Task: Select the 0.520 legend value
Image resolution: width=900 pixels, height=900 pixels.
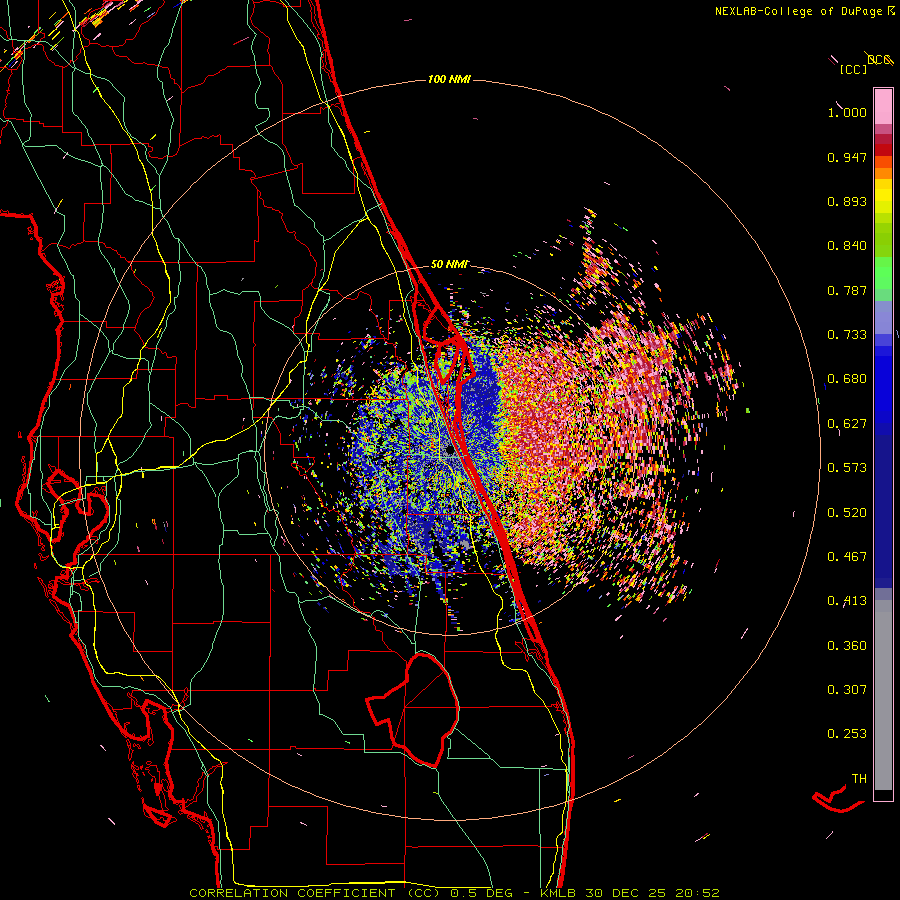Action: [847, 513]
